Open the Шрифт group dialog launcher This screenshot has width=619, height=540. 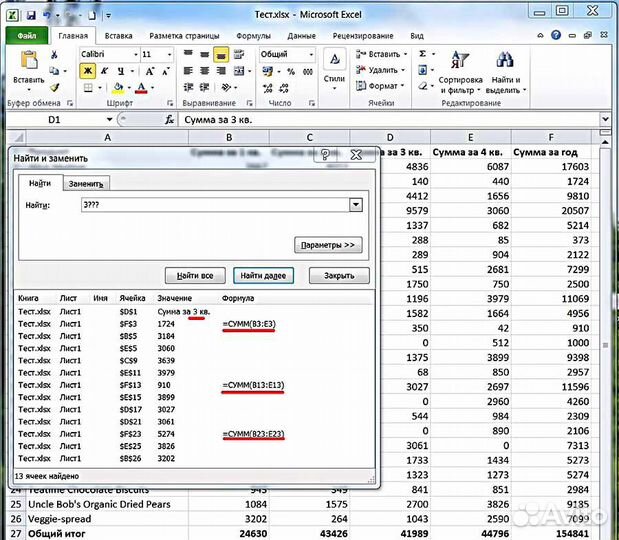click(170, 103)
